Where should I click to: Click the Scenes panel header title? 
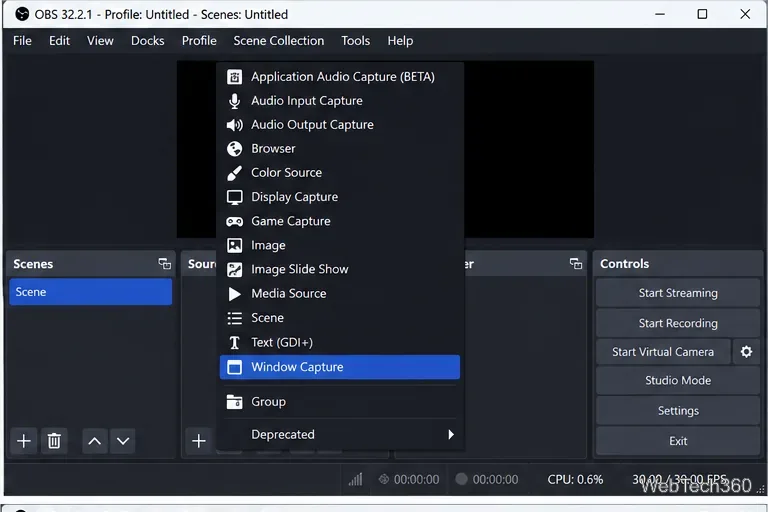[33, 264]
